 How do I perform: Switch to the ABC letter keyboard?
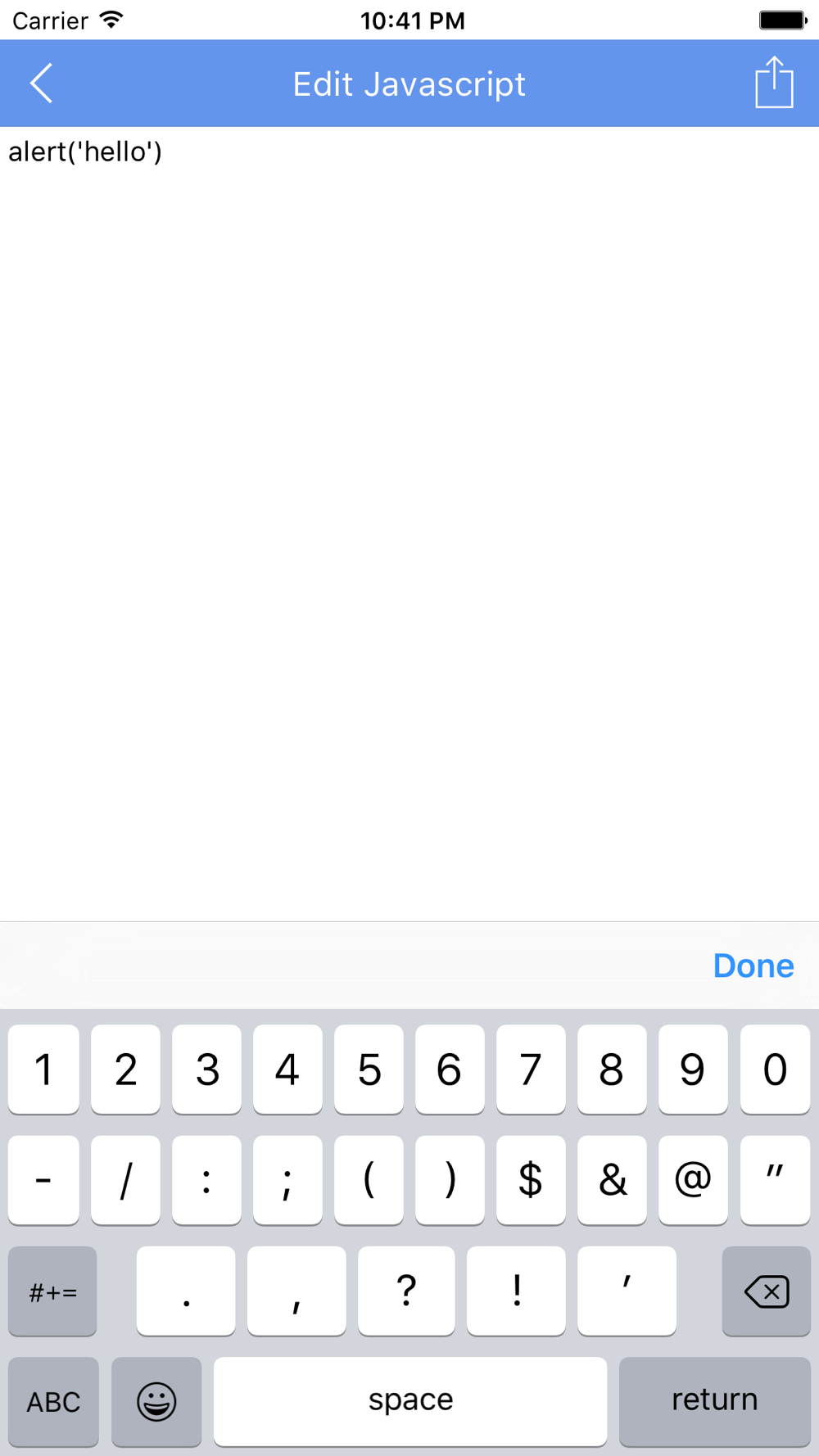pyautogui.click(x=53, y=1401)
